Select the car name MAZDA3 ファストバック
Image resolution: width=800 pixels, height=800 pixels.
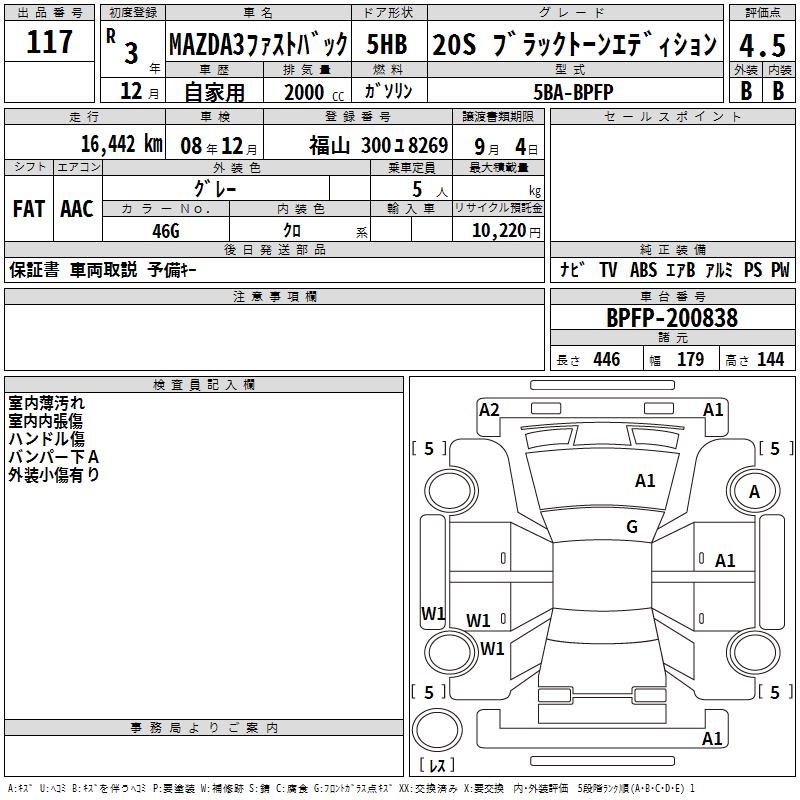(x=258, y=44)
